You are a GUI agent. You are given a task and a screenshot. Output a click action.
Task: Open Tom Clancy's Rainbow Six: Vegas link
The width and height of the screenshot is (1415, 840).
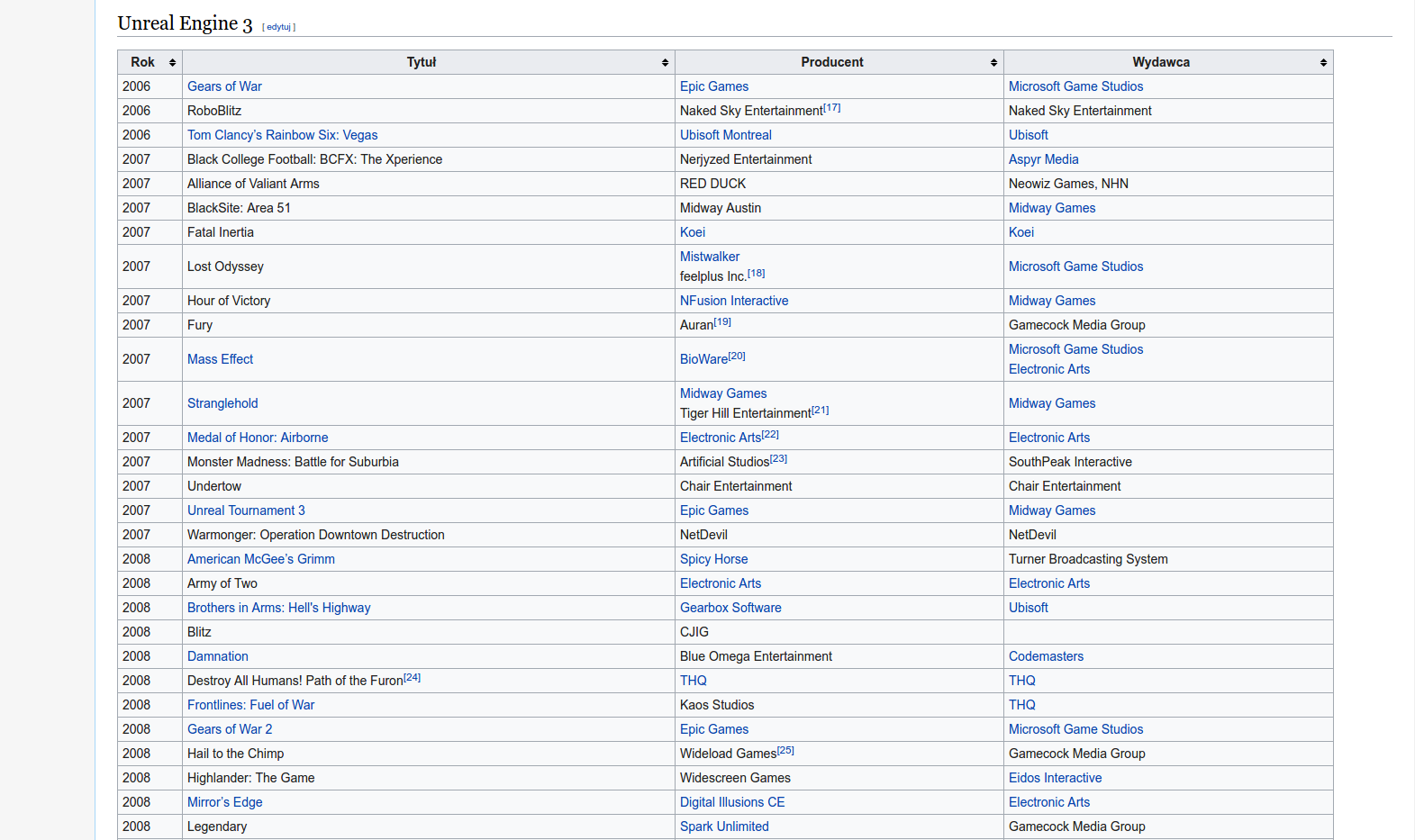[282, 135]
